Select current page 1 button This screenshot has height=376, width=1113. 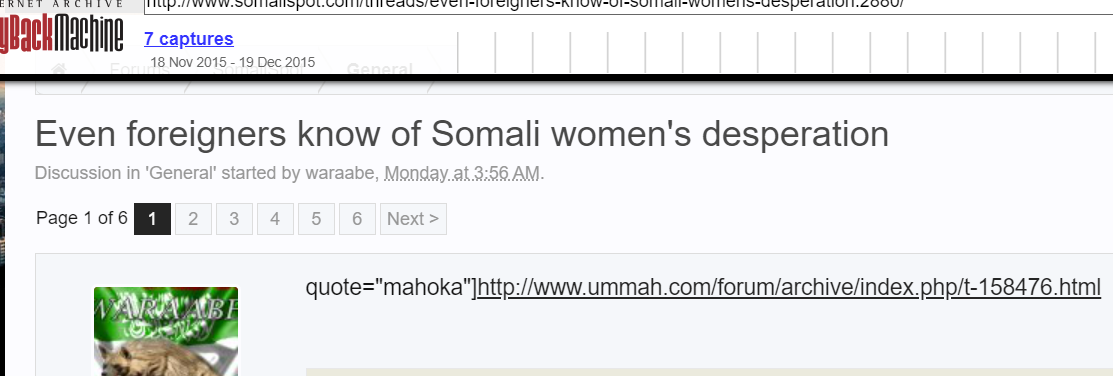[152, 219]
